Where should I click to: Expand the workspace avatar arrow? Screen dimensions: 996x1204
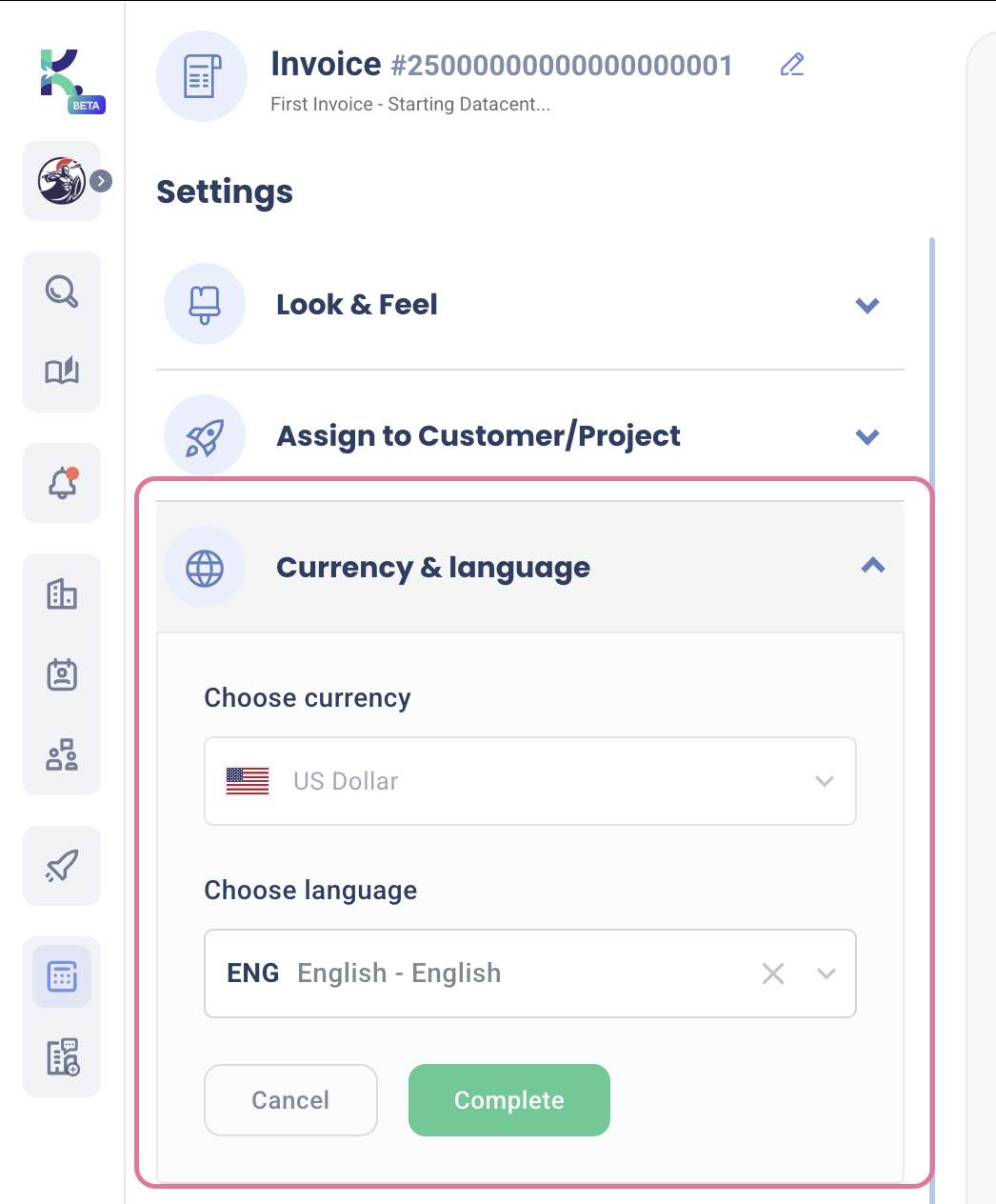(103, 180)
